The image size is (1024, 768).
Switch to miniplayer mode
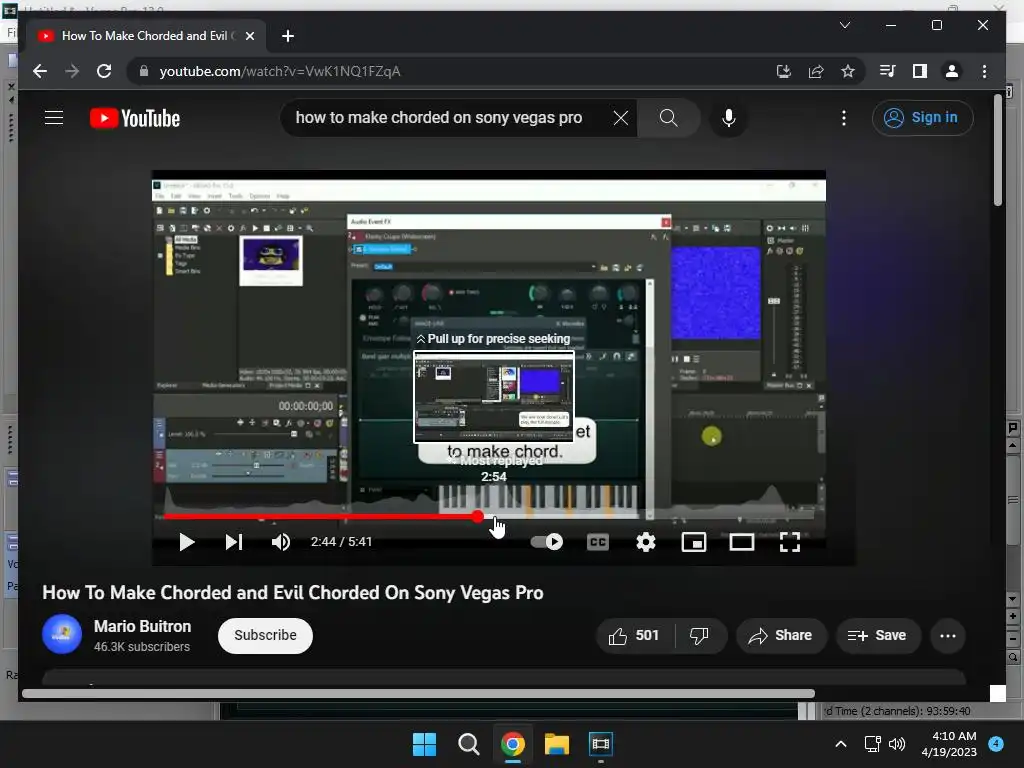(x=694, y=542)
